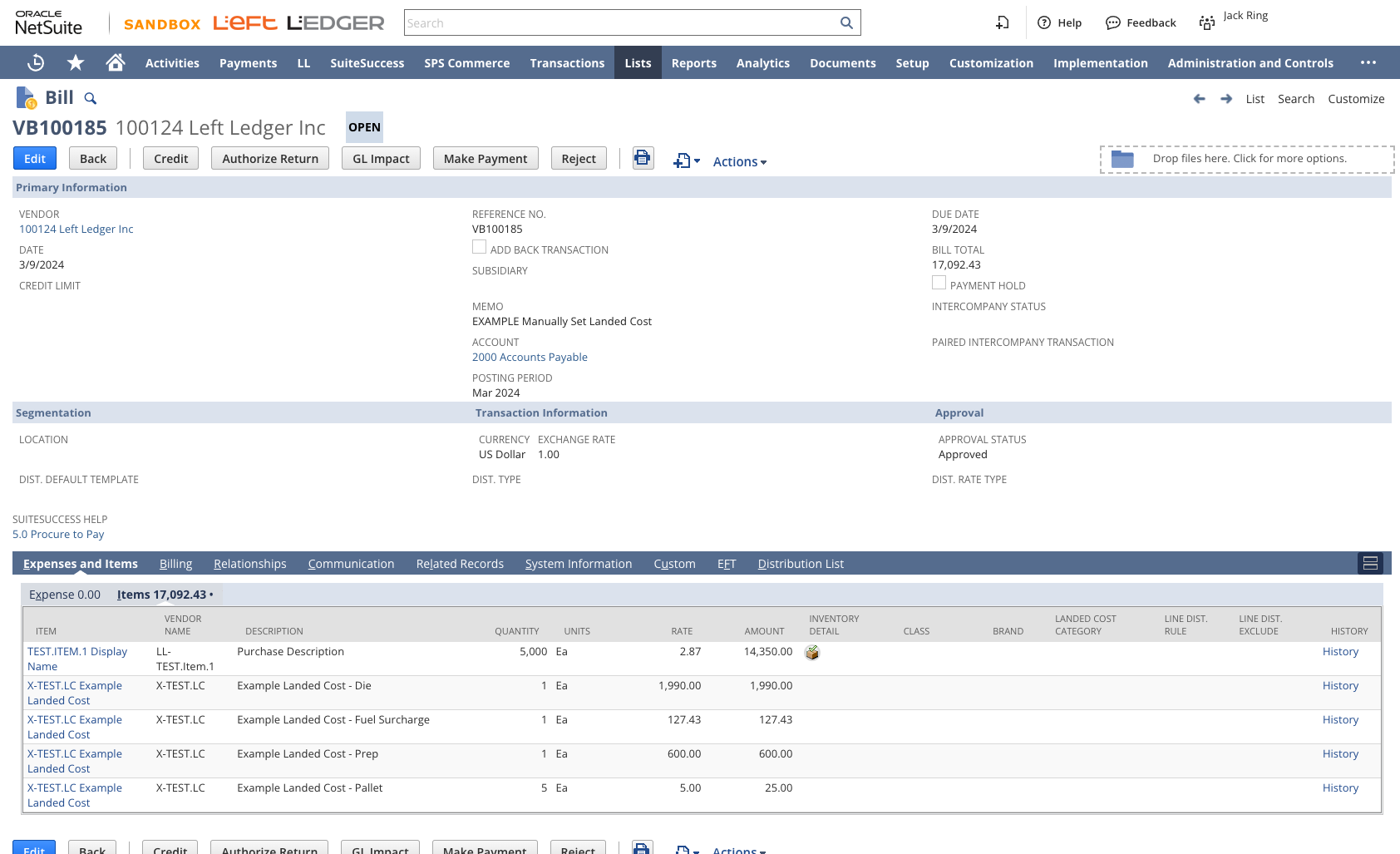Click the top Reject button

579,158
